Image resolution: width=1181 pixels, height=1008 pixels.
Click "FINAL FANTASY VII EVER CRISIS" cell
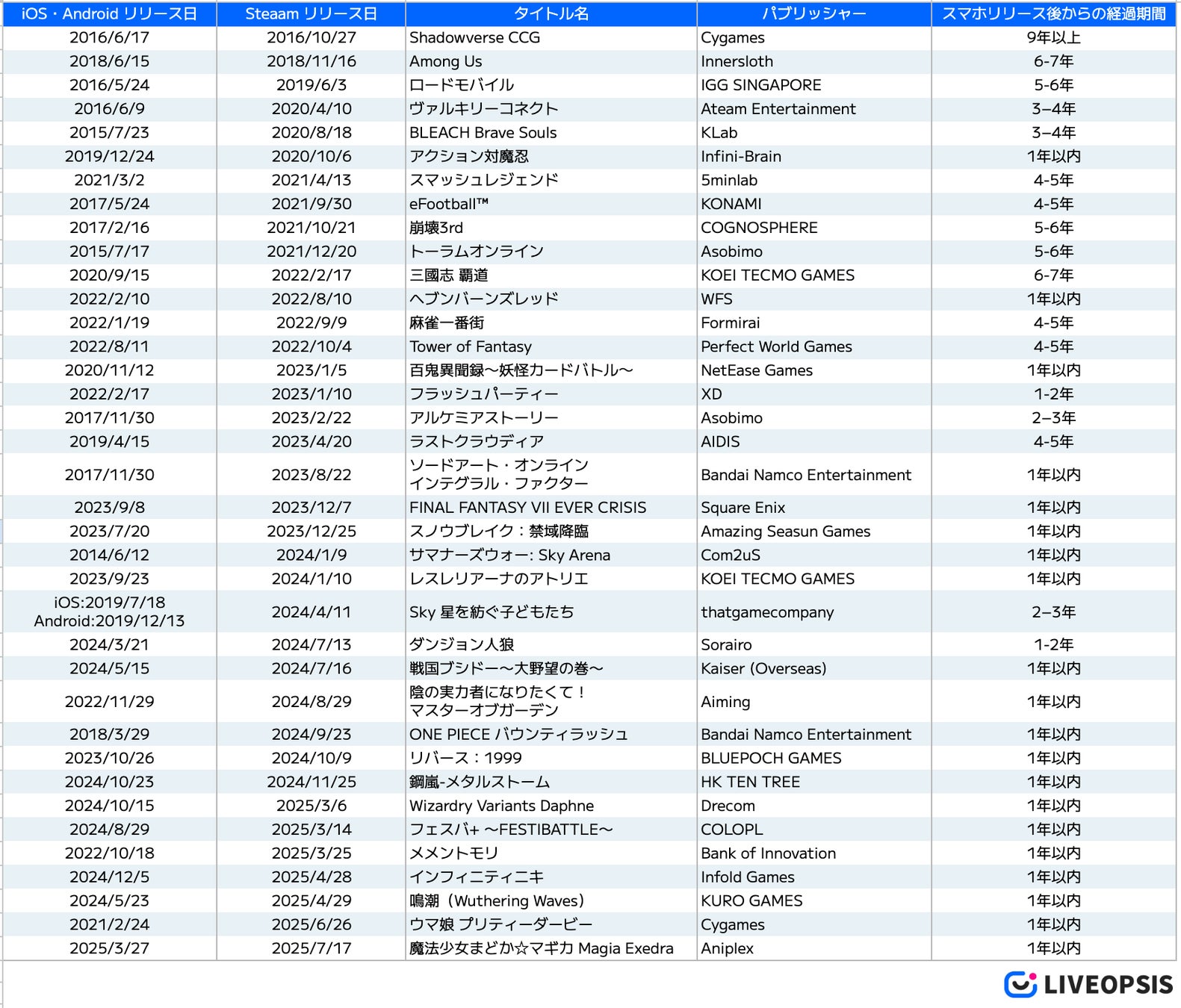tap(551, 508)
